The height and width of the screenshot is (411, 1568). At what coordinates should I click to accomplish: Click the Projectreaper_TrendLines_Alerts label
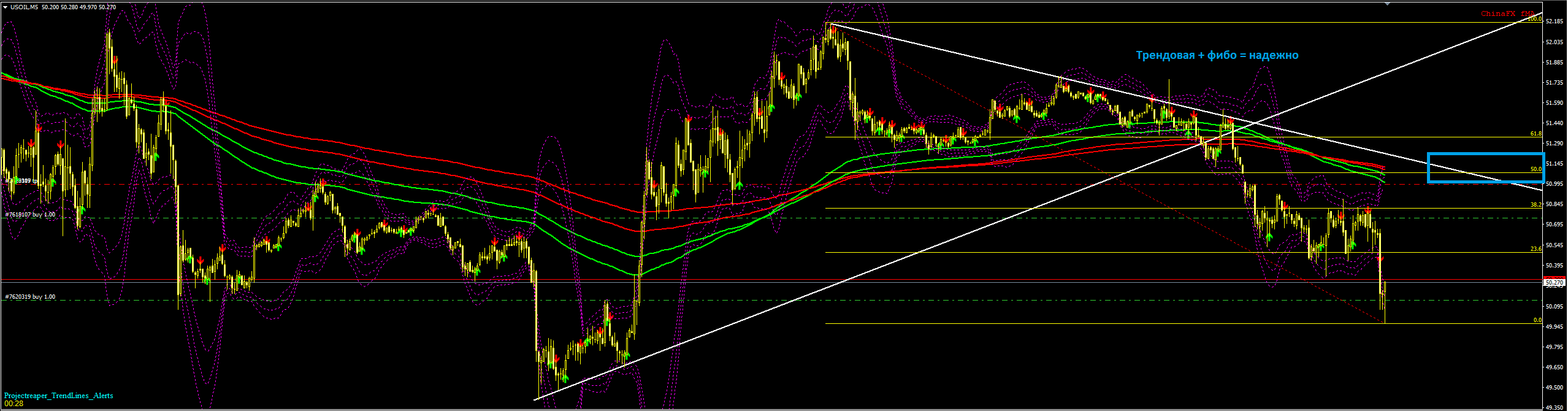tap(58, 396)
